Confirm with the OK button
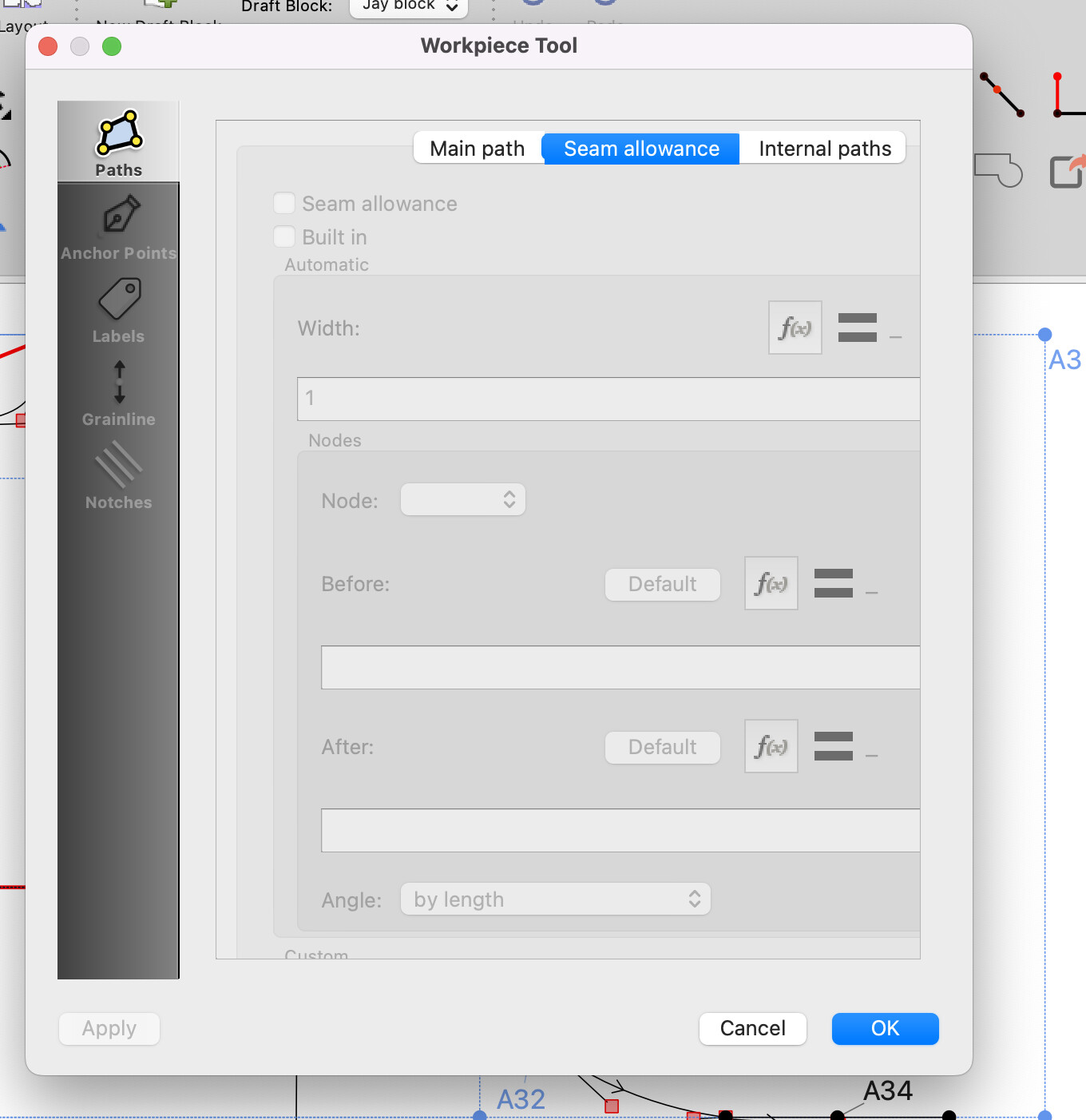The width and height of the screenshot is (1086, 1120). (x=885, y=1028)
